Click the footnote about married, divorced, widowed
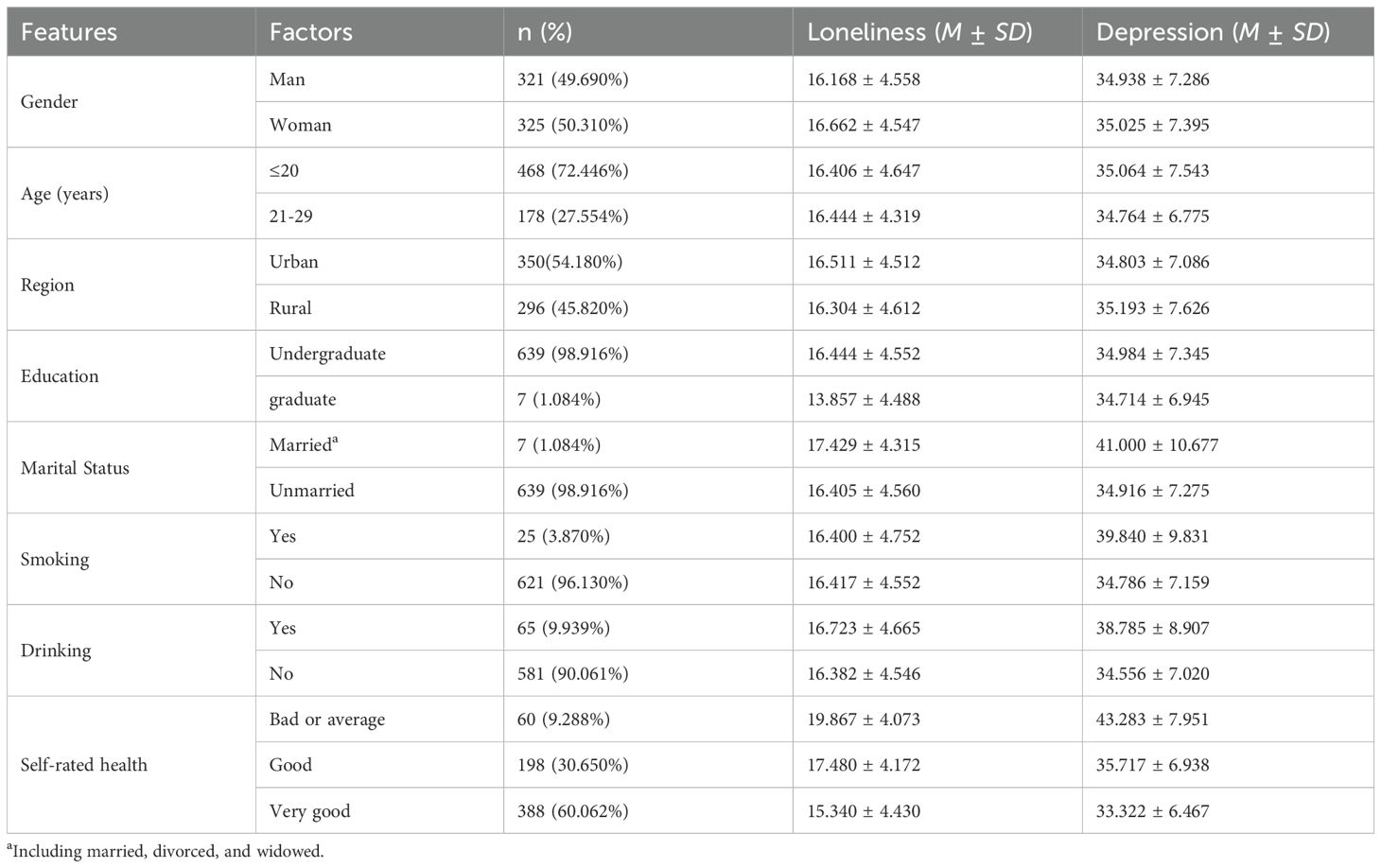The image size is (1381, 868). [x=166, y=851]
